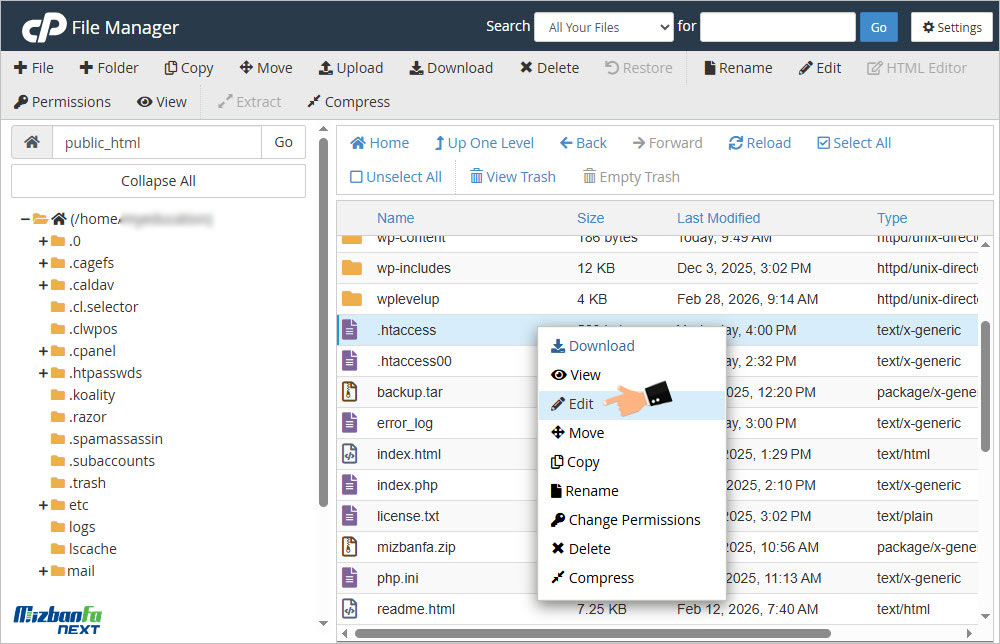Click the Upload toolbar icon

click(x=326, y=68)
